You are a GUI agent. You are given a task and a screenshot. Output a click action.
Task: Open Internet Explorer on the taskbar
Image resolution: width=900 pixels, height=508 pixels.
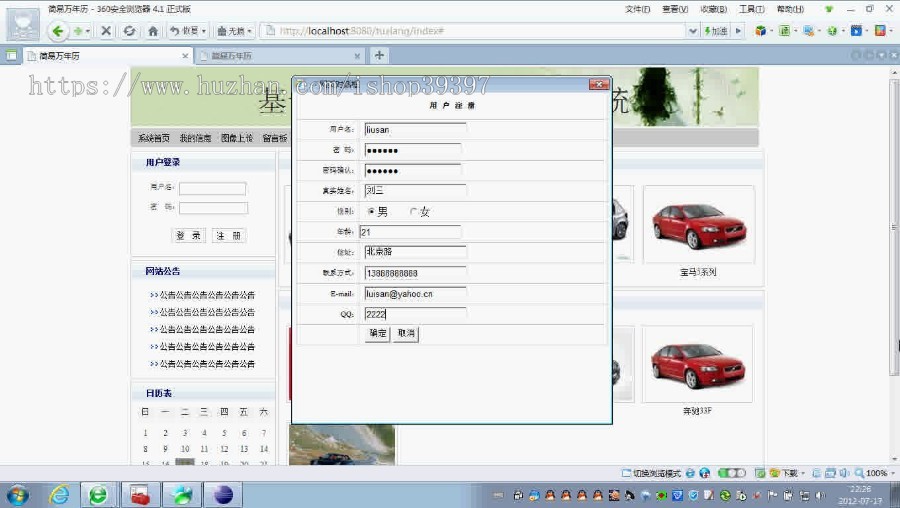click(59, 495)
